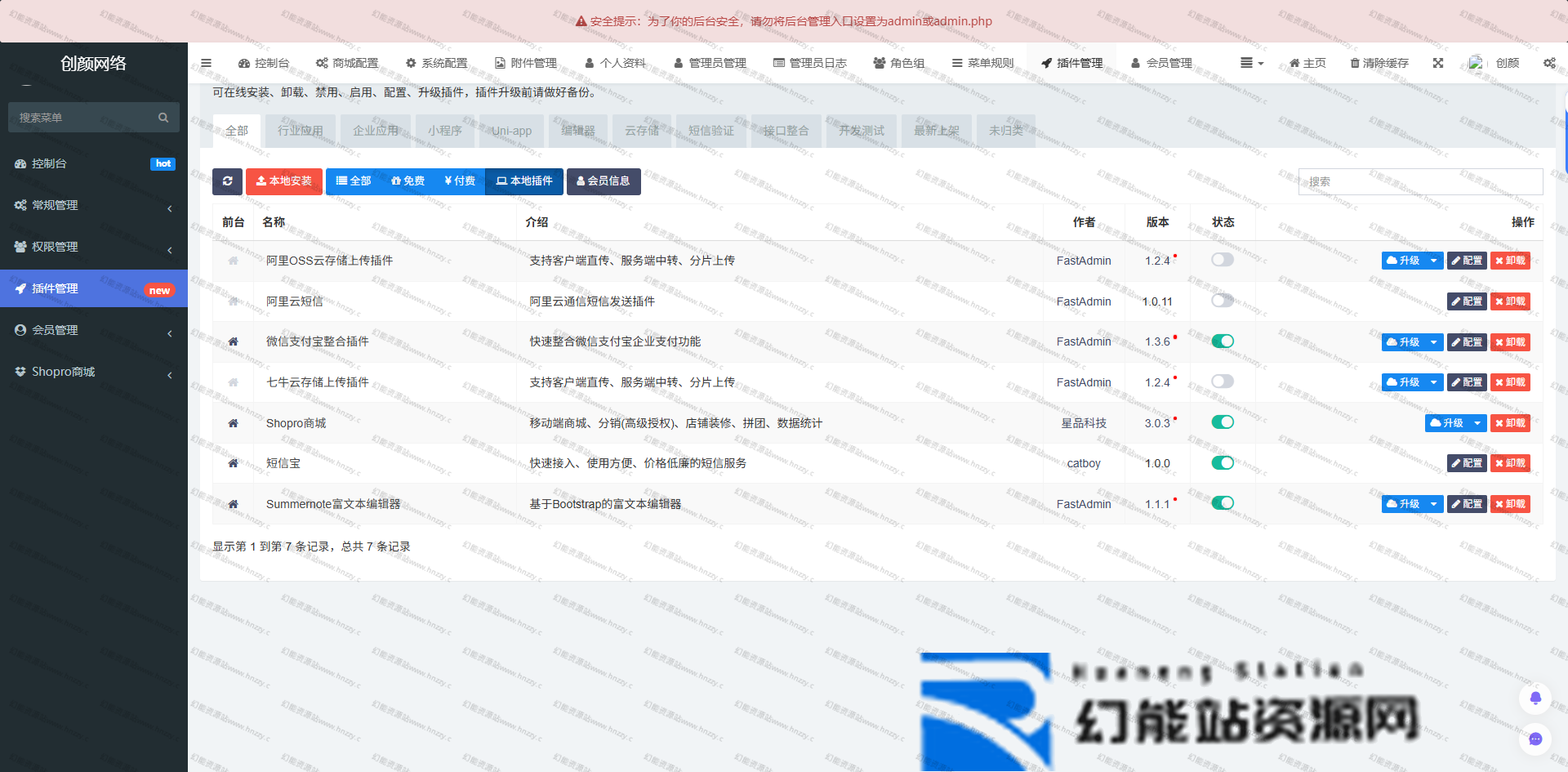1568x772 pixels.
Task: Go to 主页 home link
Action: (x=1307, y=63)
